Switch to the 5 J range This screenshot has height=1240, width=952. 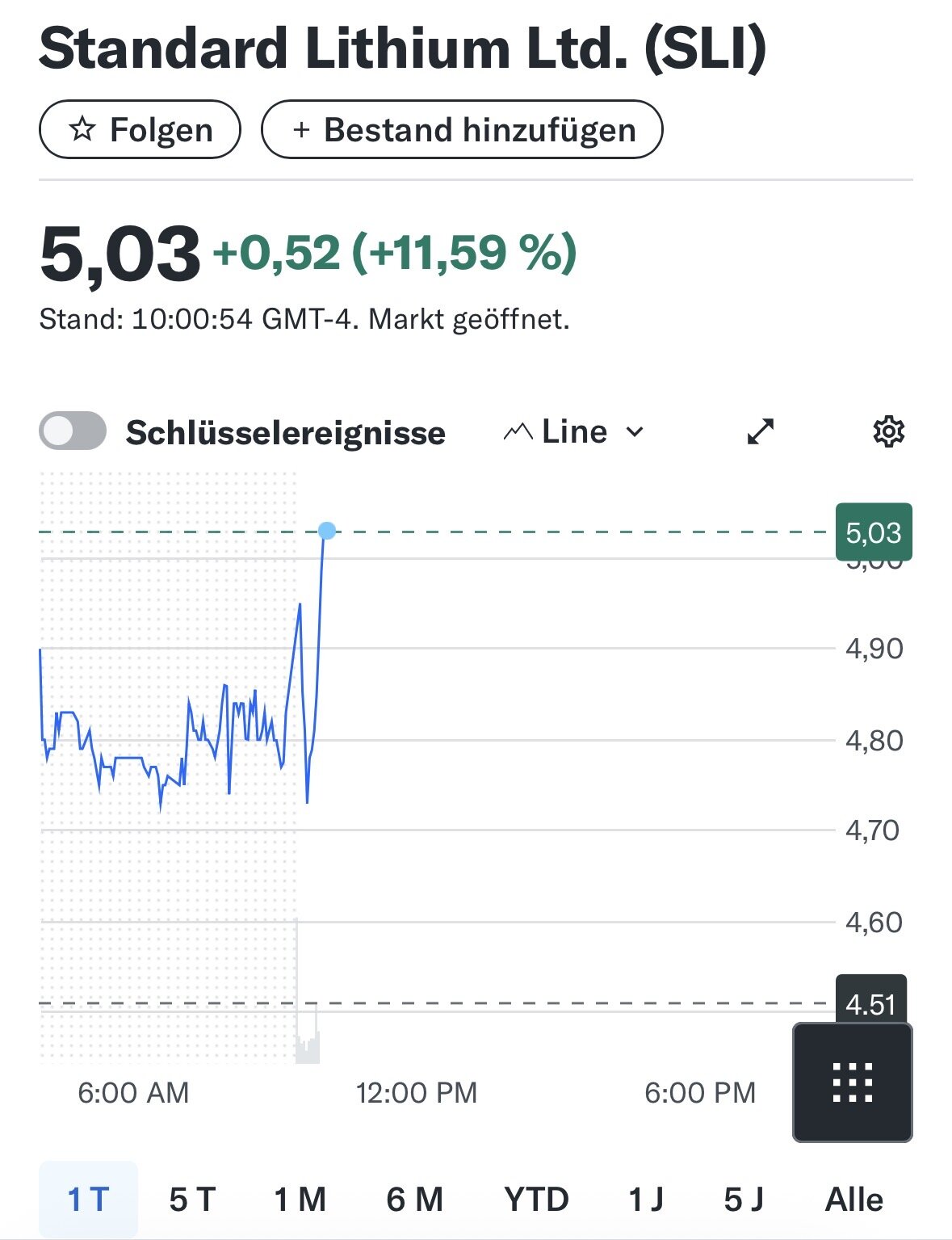click(x=743, y=1200)
